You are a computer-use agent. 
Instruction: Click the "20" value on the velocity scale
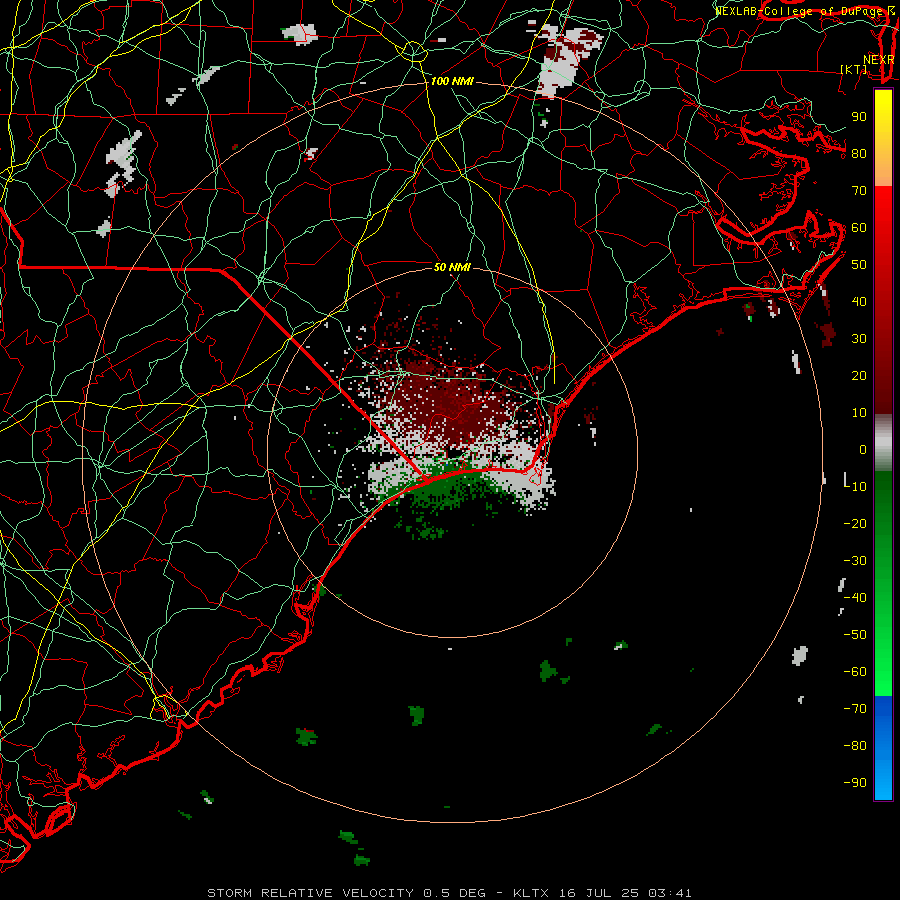tap(859, 376)
